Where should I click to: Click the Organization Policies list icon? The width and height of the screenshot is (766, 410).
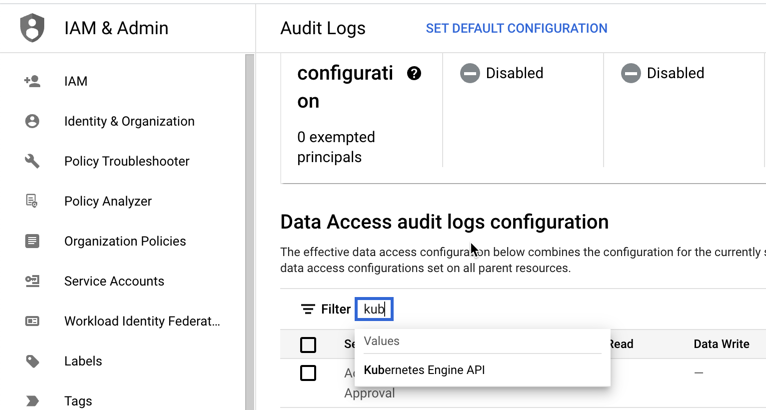coord(32,241)
